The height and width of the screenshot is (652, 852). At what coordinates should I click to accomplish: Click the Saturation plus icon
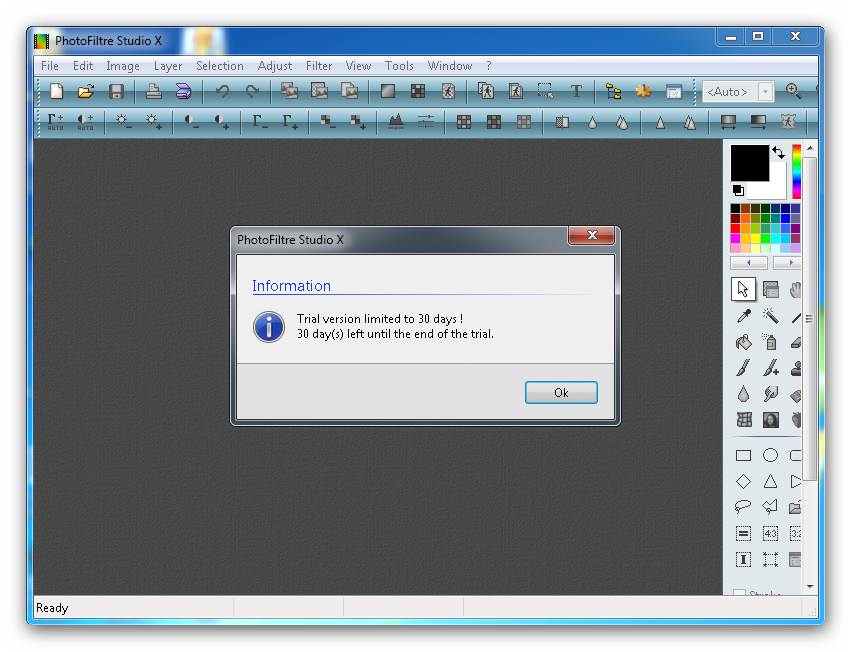tap(358, 122)
